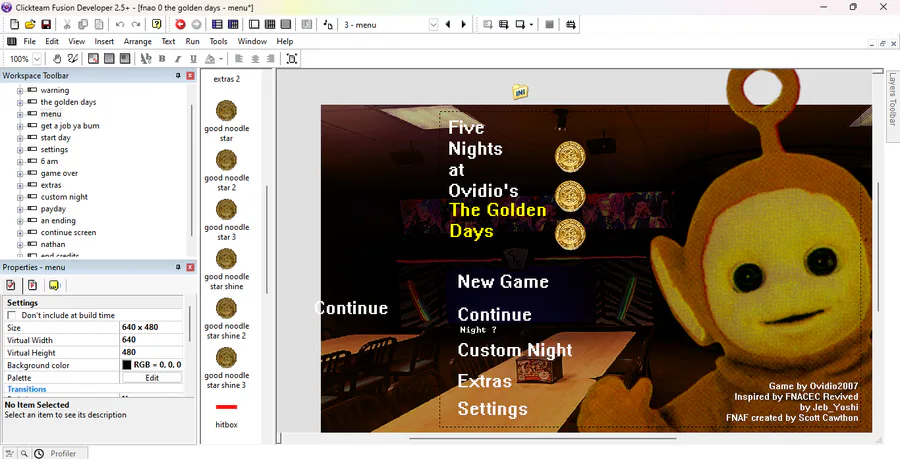The width and height of the screenshot is (900, 459).
Task: Save the application with floppy disk icon
Action: (x=46, y=25)
